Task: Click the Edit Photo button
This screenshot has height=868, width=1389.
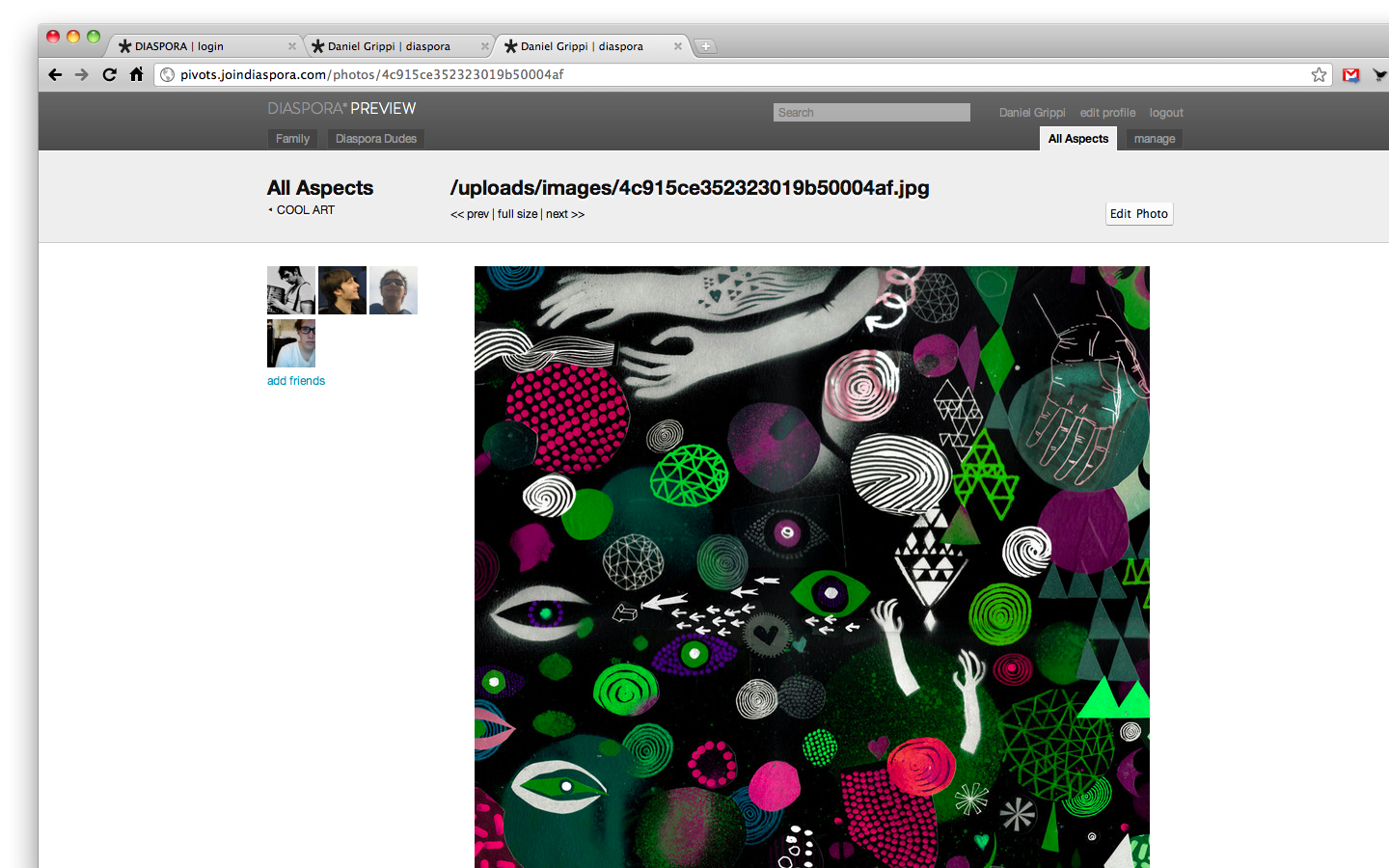Action: [x=1138, y=214]
